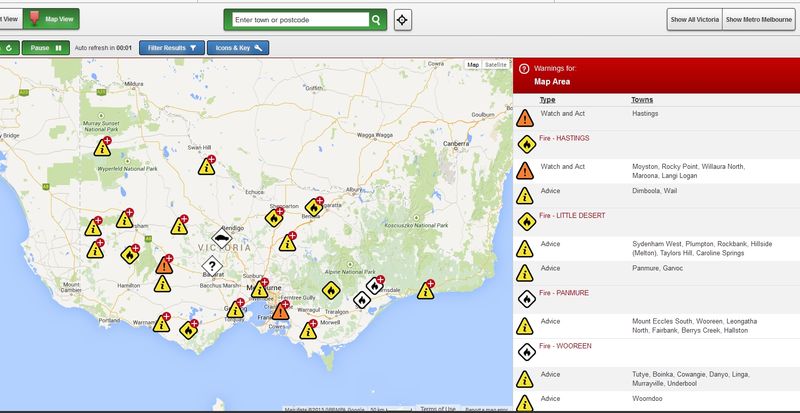Select the advice marker near Warrnambool
This screenshot has width=800, height=413.
[x=161, y=324]
